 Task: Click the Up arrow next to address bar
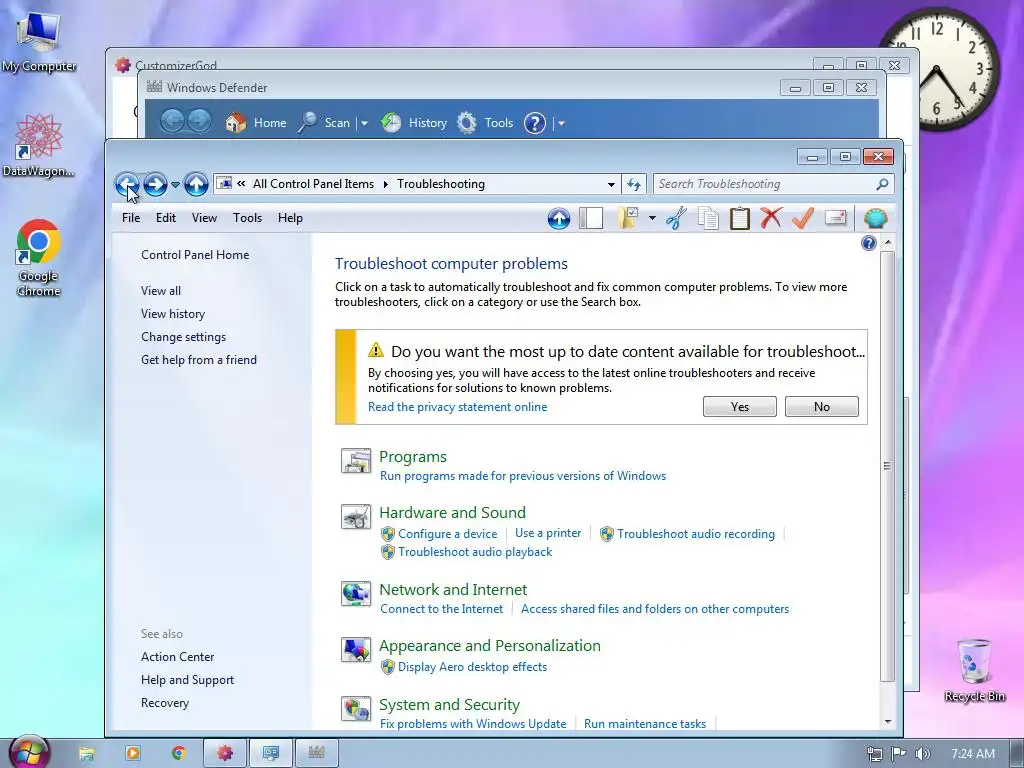pos(196,185)
